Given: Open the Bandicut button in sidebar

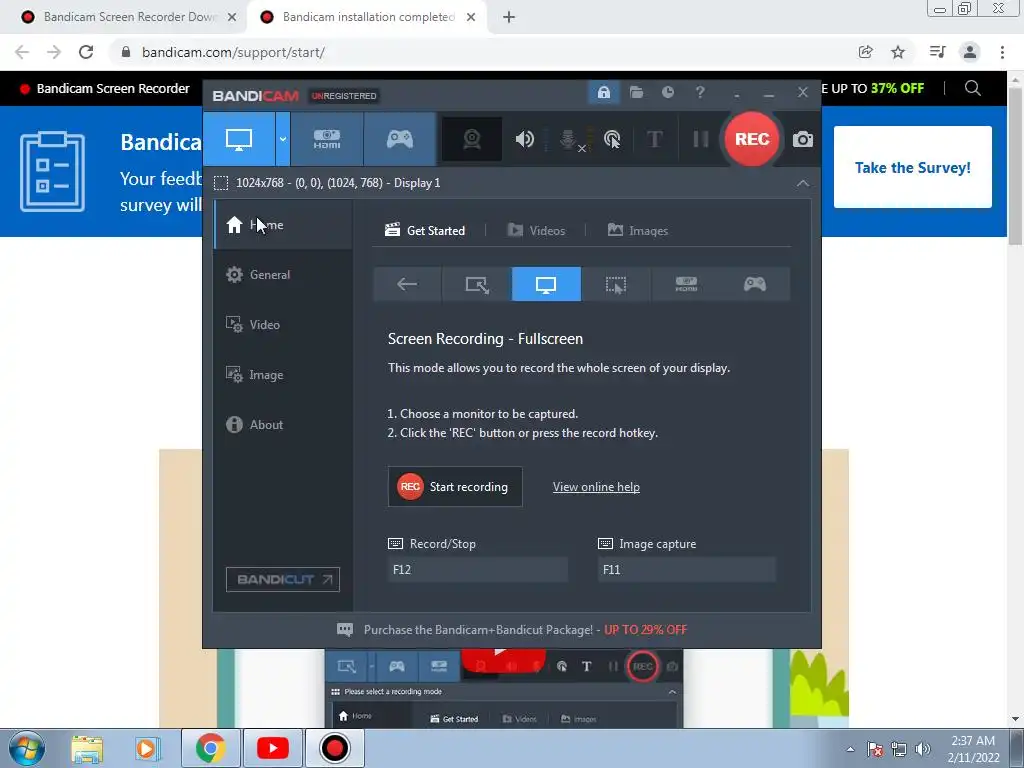Looking at the screenshot, I should tap(283, 579).
